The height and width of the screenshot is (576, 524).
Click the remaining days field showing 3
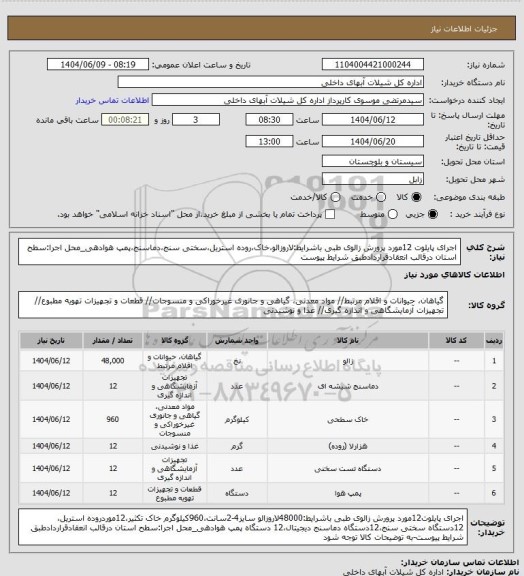pos(196,120)
